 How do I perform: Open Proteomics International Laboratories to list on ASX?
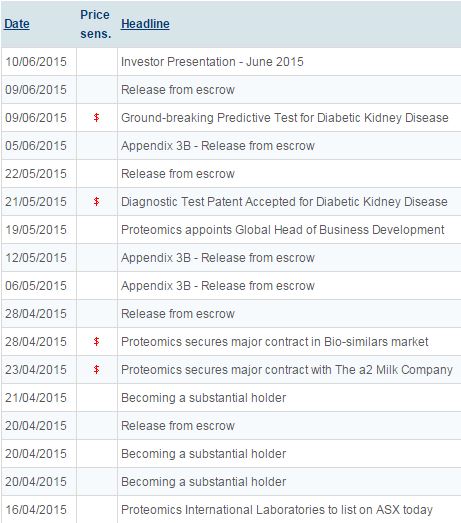277,510
